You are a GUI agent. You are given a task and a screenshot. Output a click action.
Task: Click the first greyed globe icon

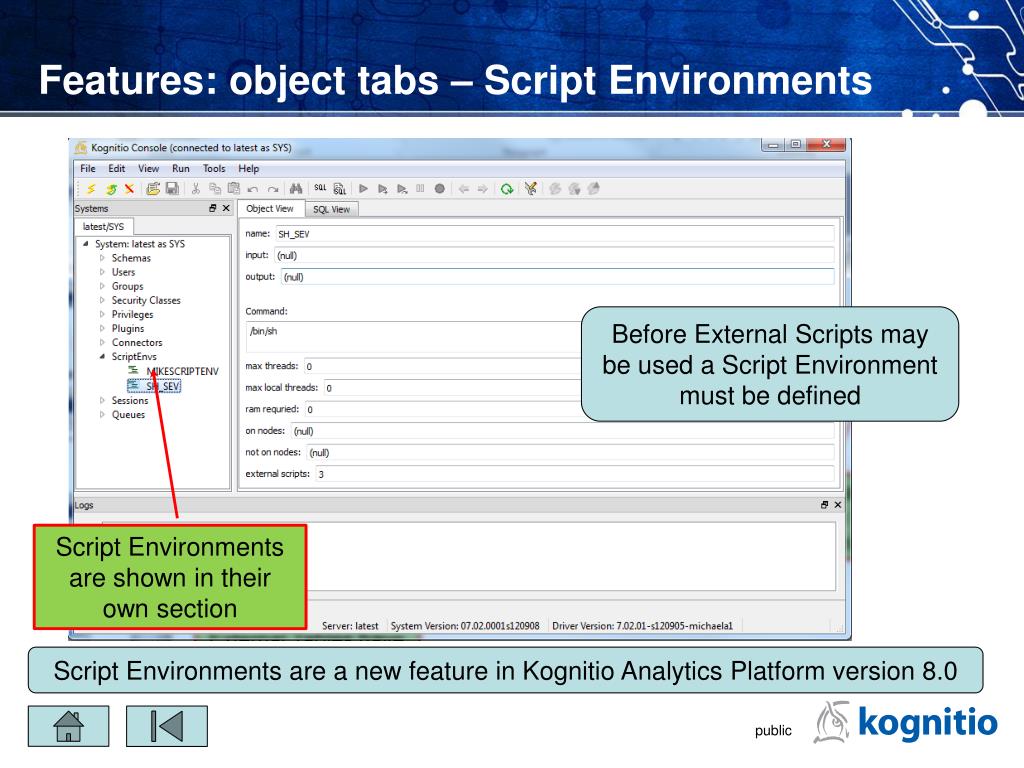555,189
